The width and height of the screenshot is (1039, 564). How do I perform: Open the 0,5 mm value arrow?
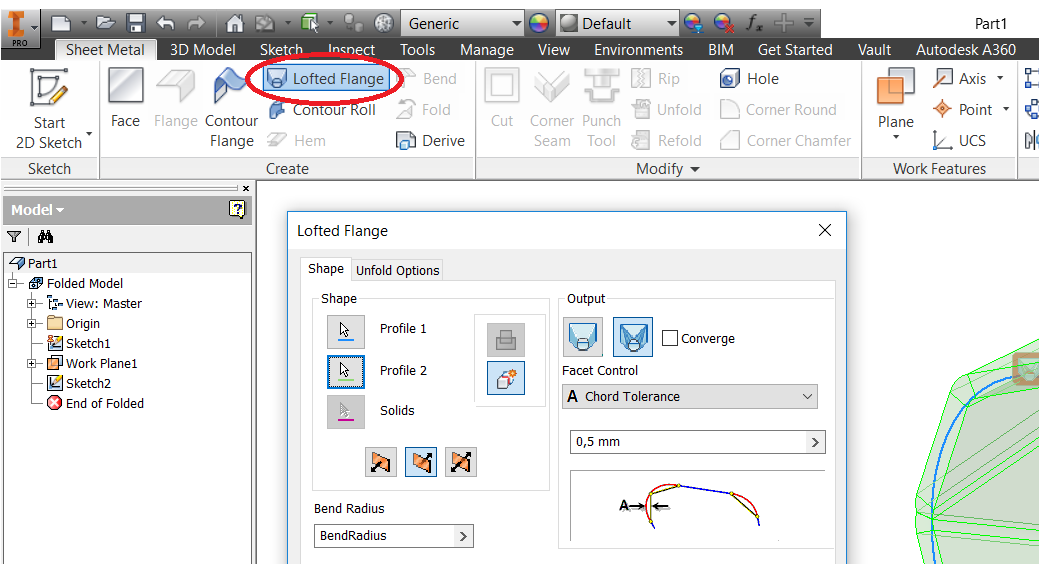[x=815, y=442]
